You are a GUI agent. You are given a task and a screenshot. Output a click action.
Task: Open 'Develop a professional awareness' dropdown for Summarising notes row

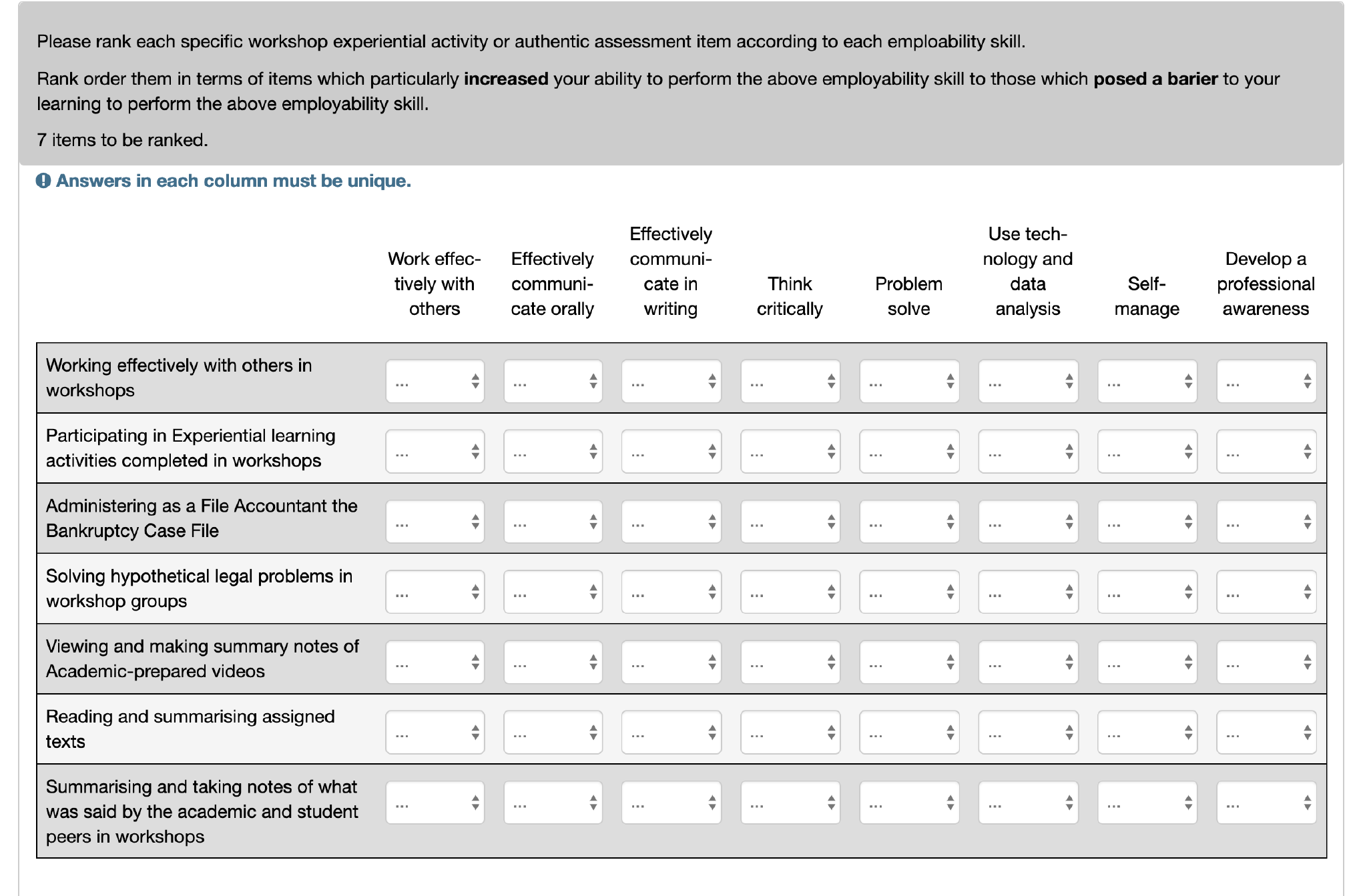pyautogui.click(x=1266, y=803)
